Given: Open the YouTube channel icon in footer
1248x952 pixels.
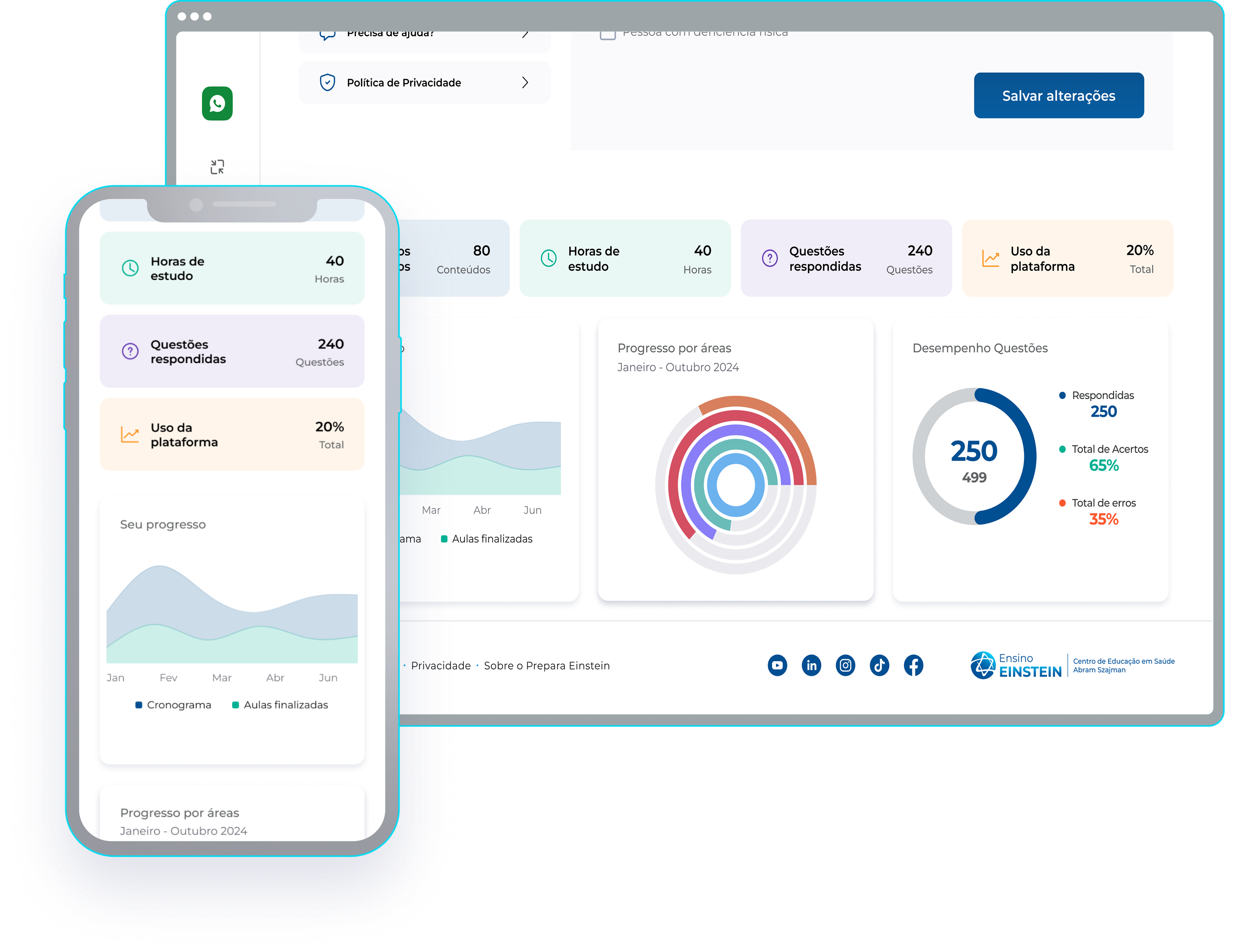Looking at the screenshot, I should point(777,665).
